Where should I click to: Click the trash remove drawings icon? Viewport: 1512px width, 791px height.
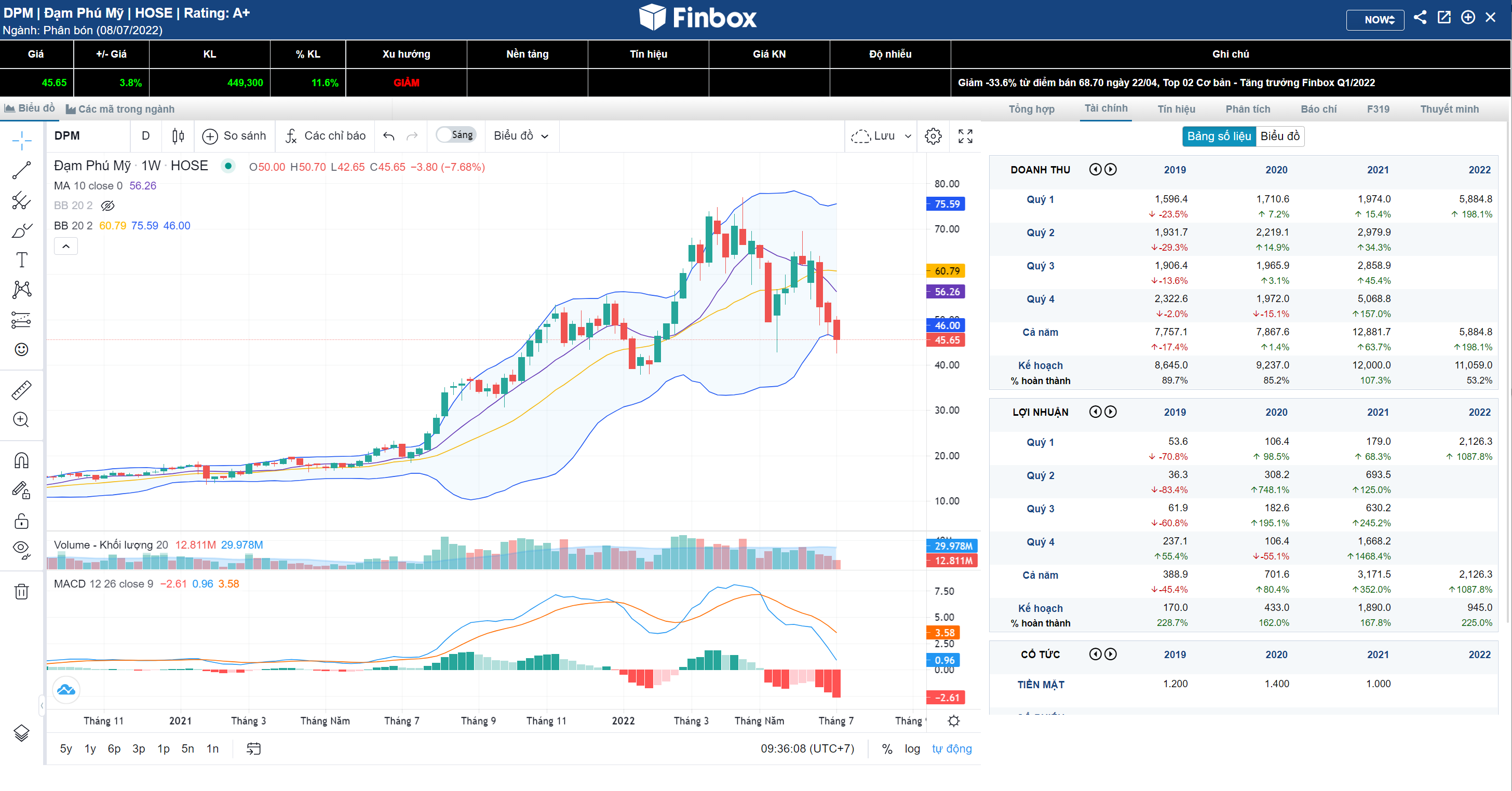pyautogui.click(x=22, y=592)
